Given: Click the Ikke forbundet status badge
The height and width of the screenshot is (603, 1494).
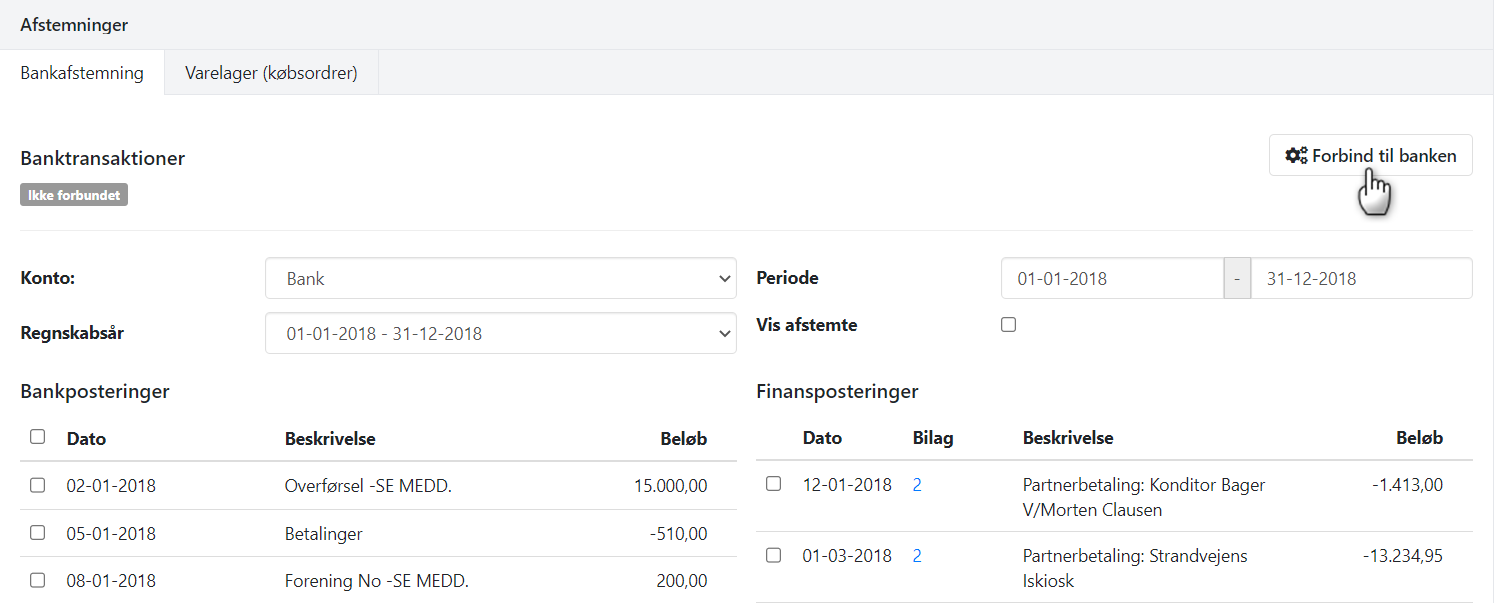Looking at the screenshot, I should click(73, 194).
